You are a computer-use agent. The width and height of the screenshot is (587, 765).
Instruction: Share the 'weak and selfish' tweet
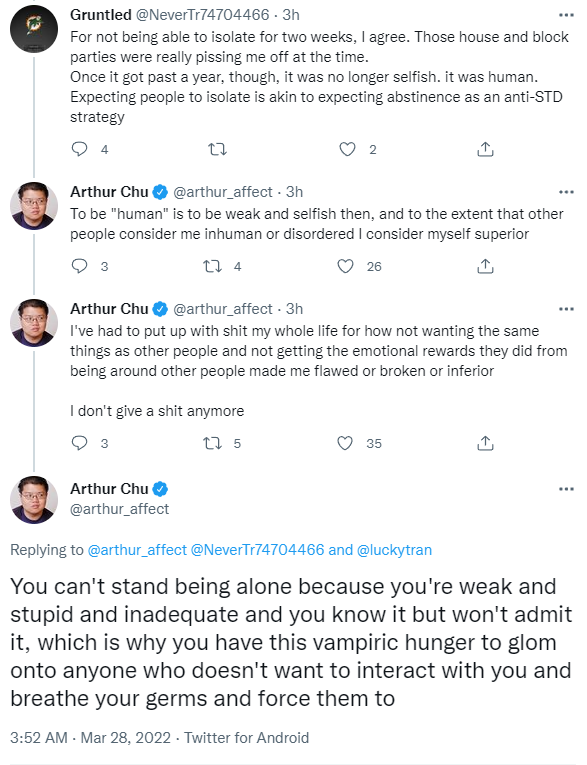(x=485, y=266)
